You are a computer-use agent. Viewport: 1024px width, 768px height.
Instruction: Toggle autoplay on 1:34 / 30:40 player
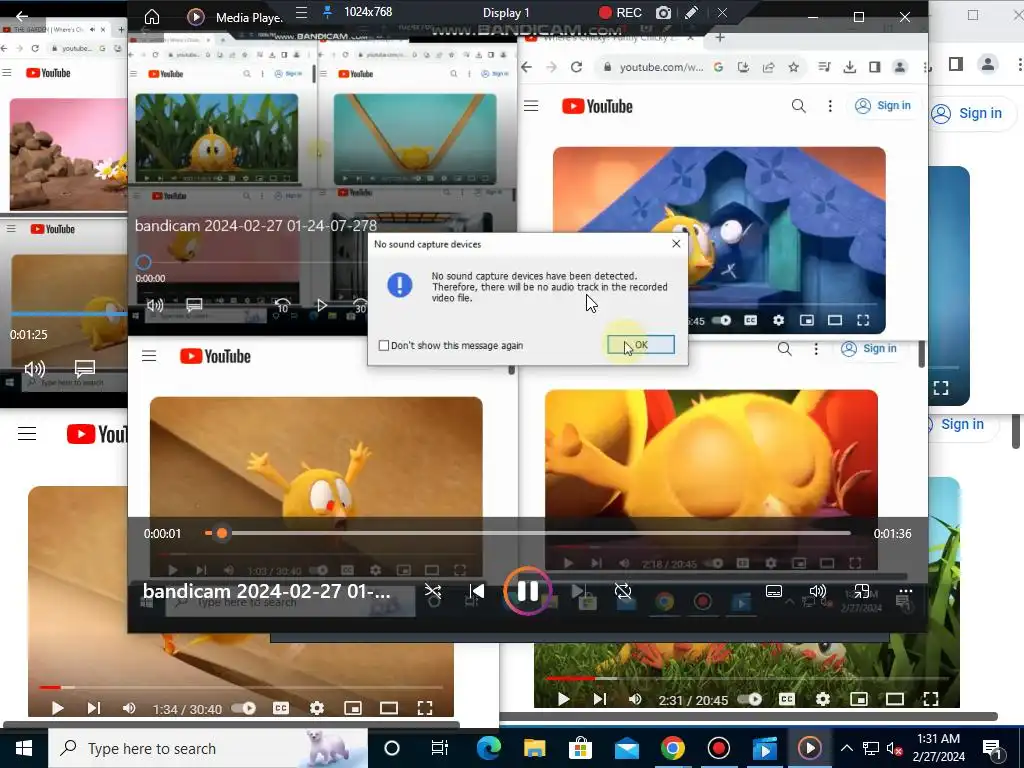pos(246,708)
